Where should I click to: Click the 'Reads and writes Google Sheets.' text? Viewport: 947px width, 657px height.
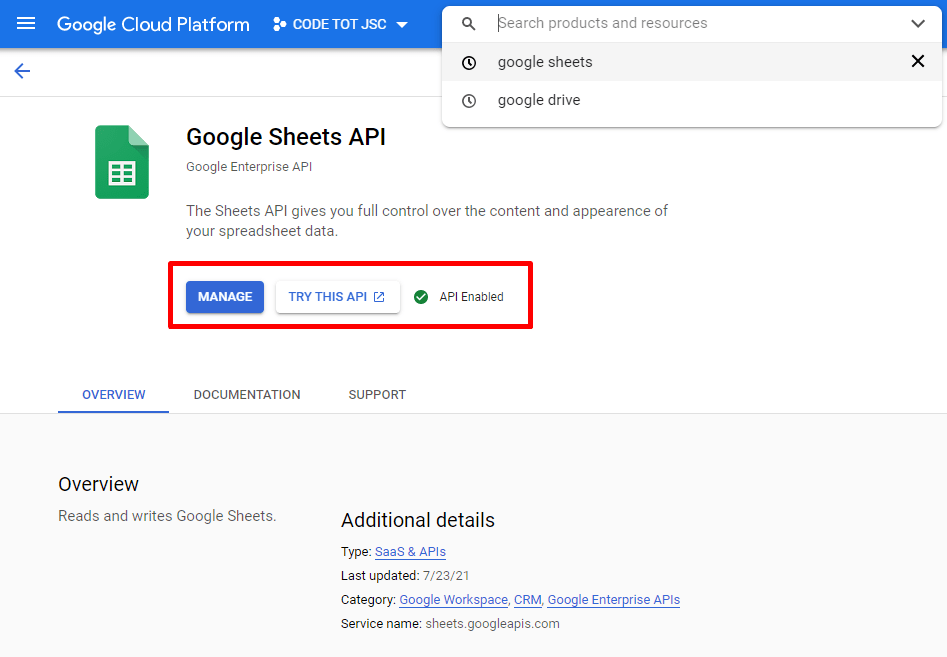pos(167,516)
